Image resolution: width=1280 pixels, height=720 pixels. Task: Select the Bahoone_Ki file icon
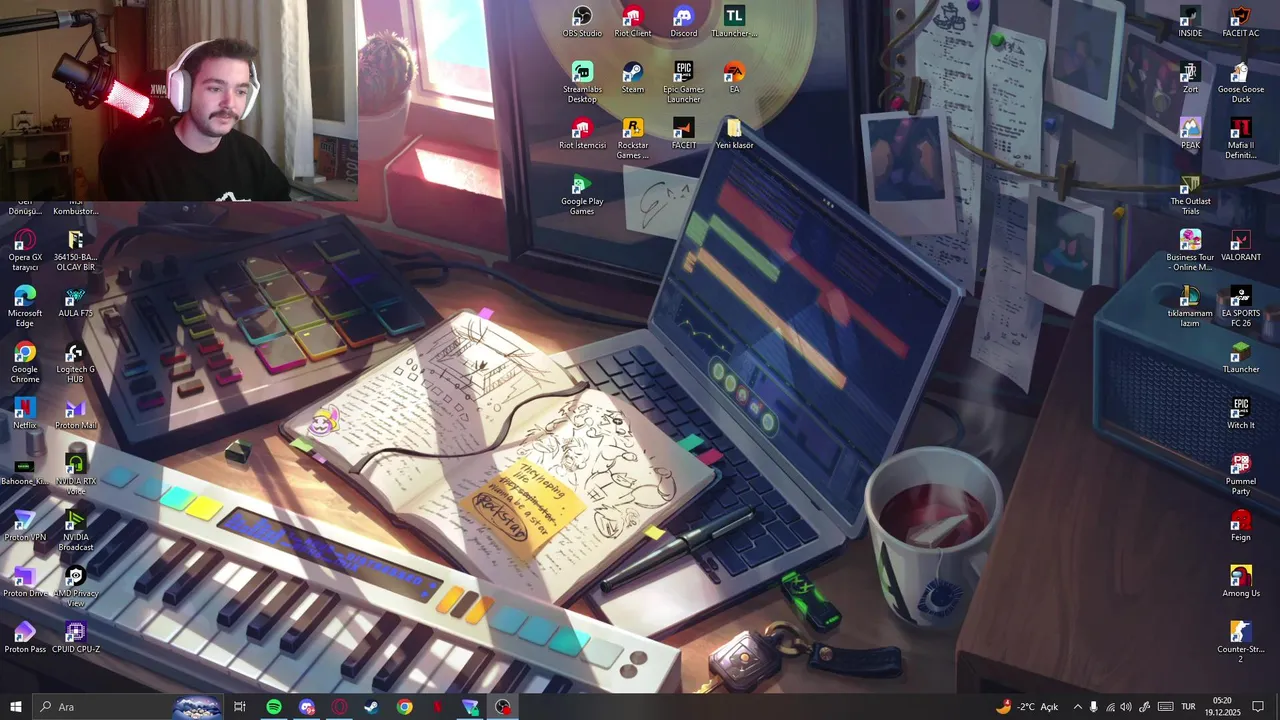tap(25, 470)
